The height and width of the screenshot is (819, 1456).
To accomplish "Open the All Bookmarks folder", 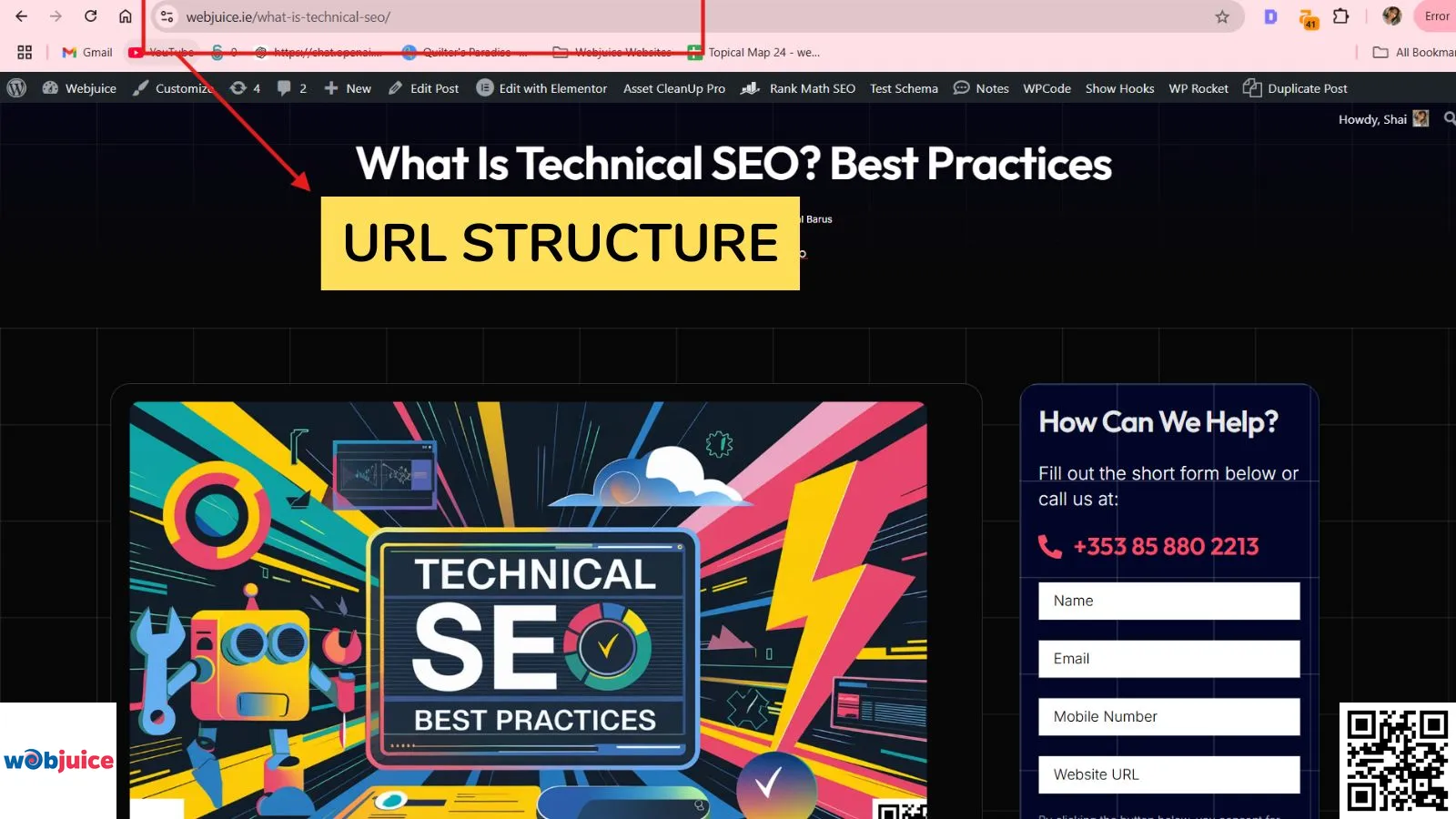I will click(x=1414, y=52).
